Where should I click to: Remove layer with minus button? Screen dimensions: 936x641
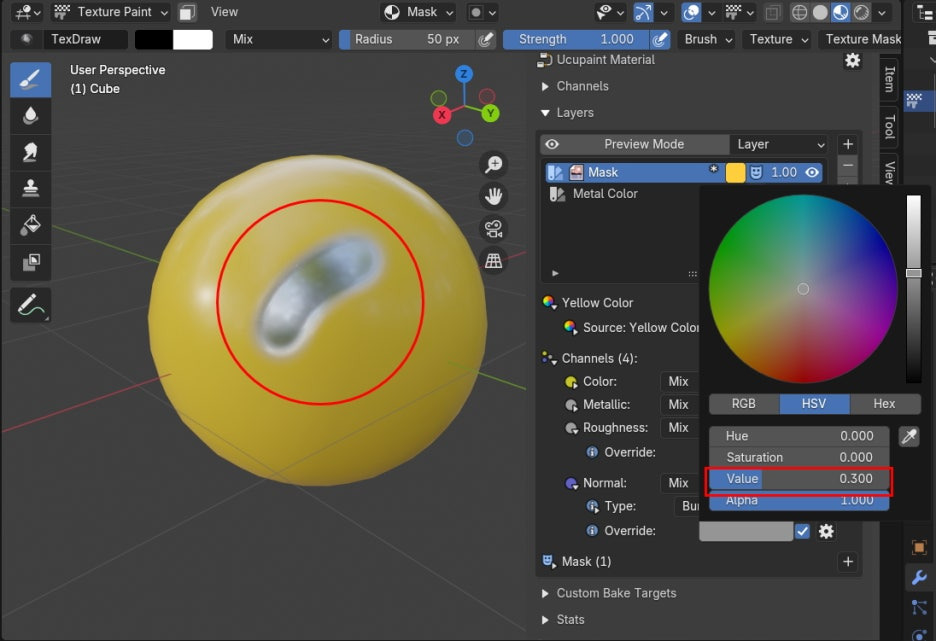[x=848, y=166]
